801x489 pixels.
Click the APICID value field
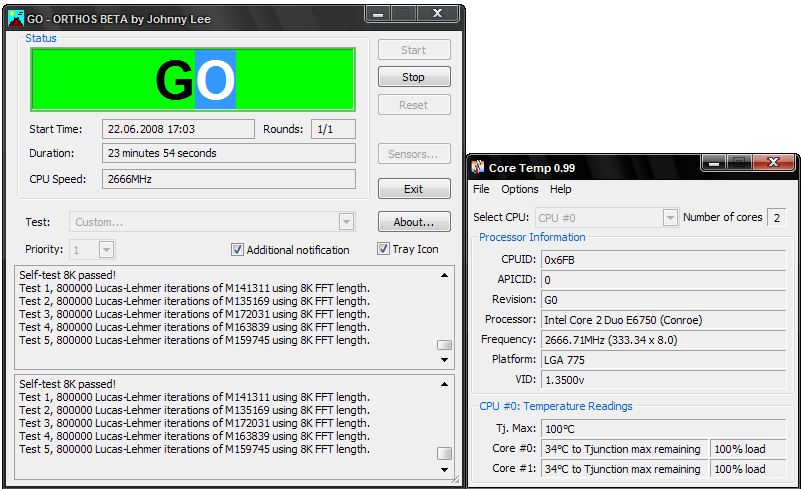tap(664, 280)
